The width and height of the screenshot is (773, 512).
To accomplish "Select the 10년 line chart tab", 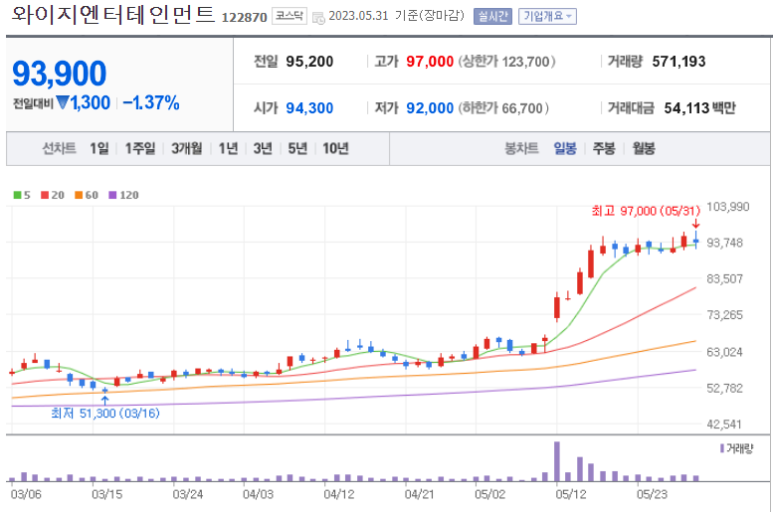I will [x=336, y=148].
